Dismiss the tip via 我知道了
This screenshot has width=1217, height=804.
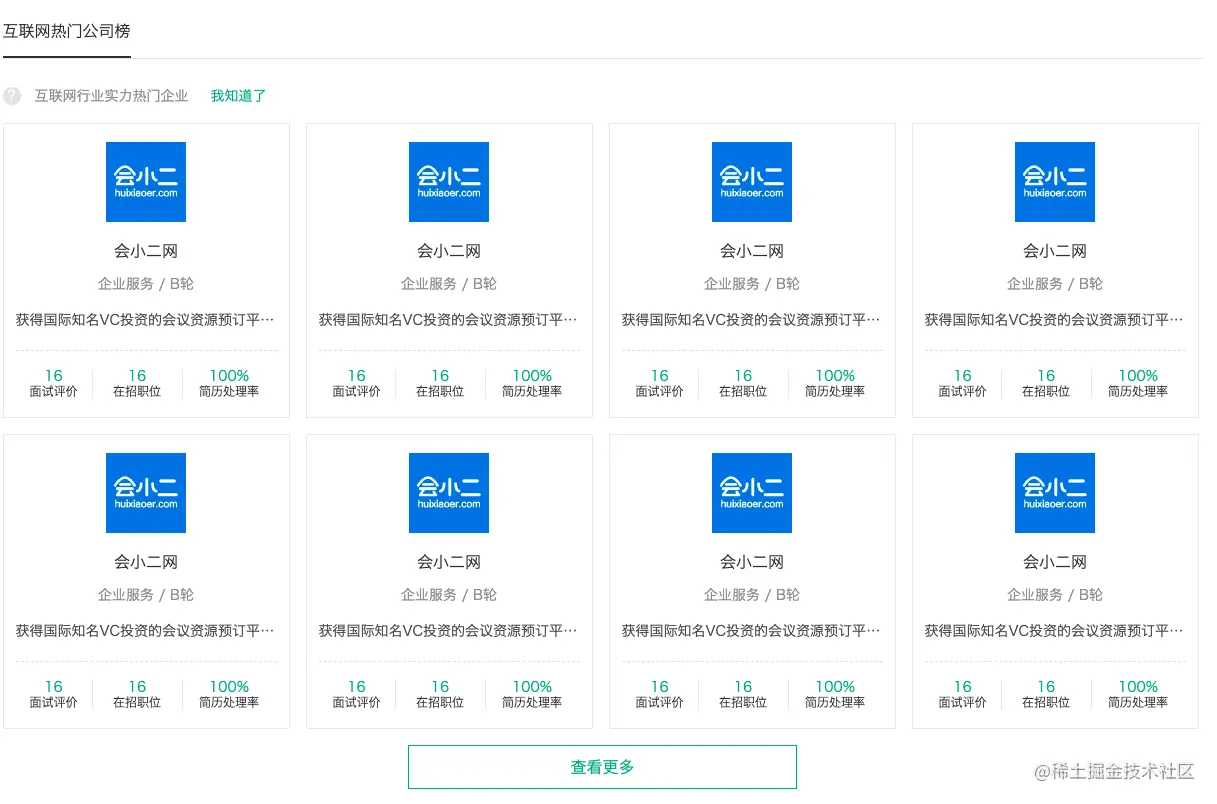[238, 96]
